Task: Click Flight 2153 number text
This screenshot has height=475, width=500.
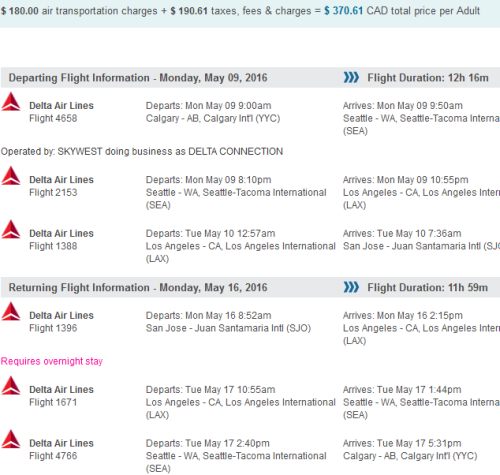Action: tap(53, 193)
